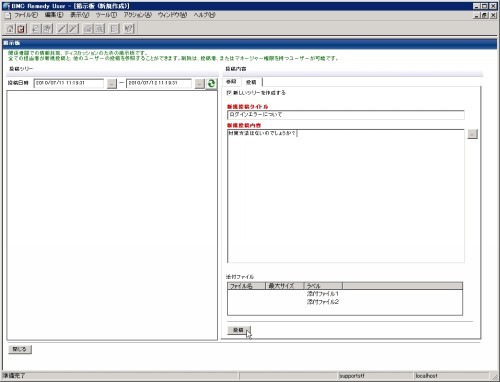This screenshot has width=500, height=382.
Task: Click the document icon left of ファイル menu
Action: pyautogui.click(x=8, y=15)
